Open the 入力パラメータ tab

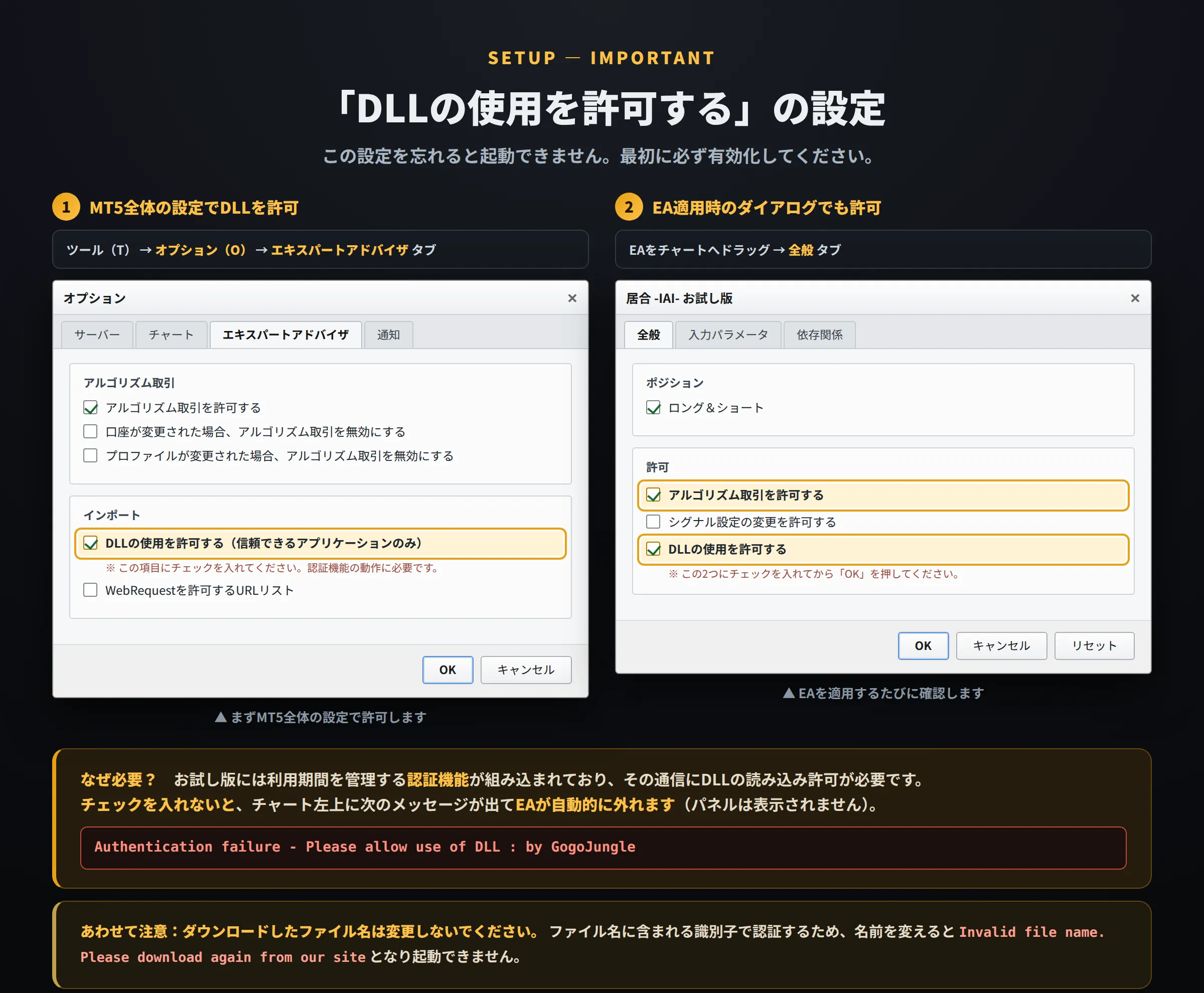click(728, 335)
